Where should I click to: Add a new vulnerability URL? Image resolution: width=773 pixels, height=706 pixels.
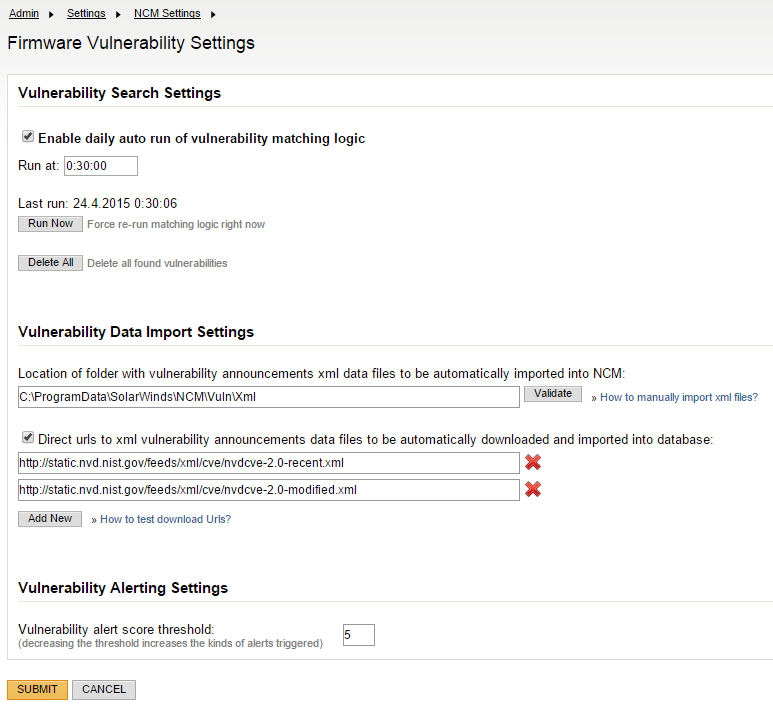[50, 519]
